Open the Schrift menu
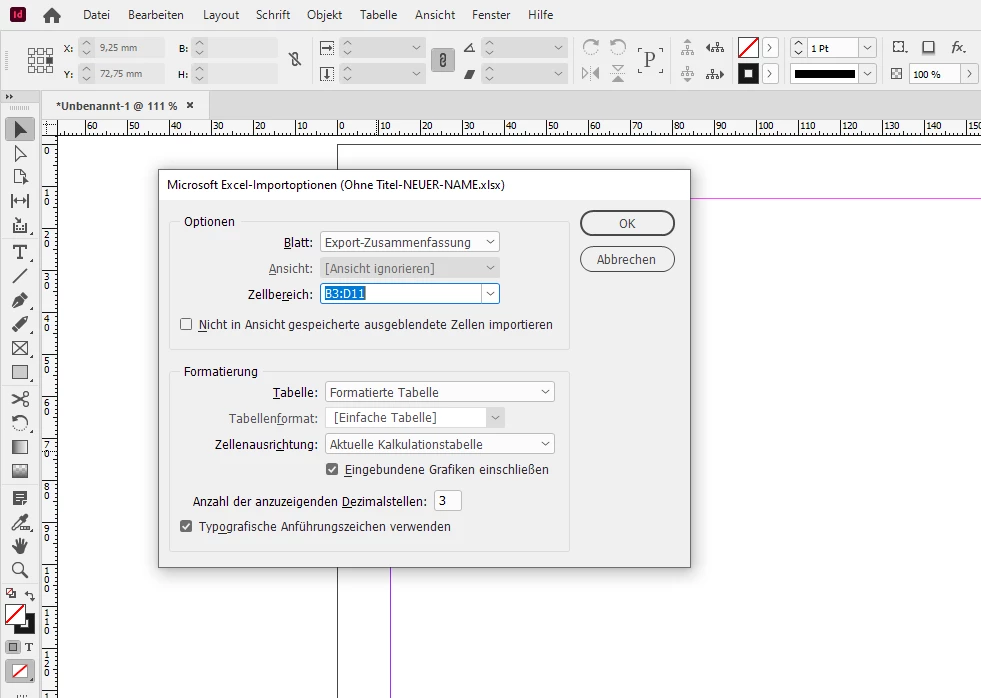Screen dimensions: 981x698 [273, 15]
